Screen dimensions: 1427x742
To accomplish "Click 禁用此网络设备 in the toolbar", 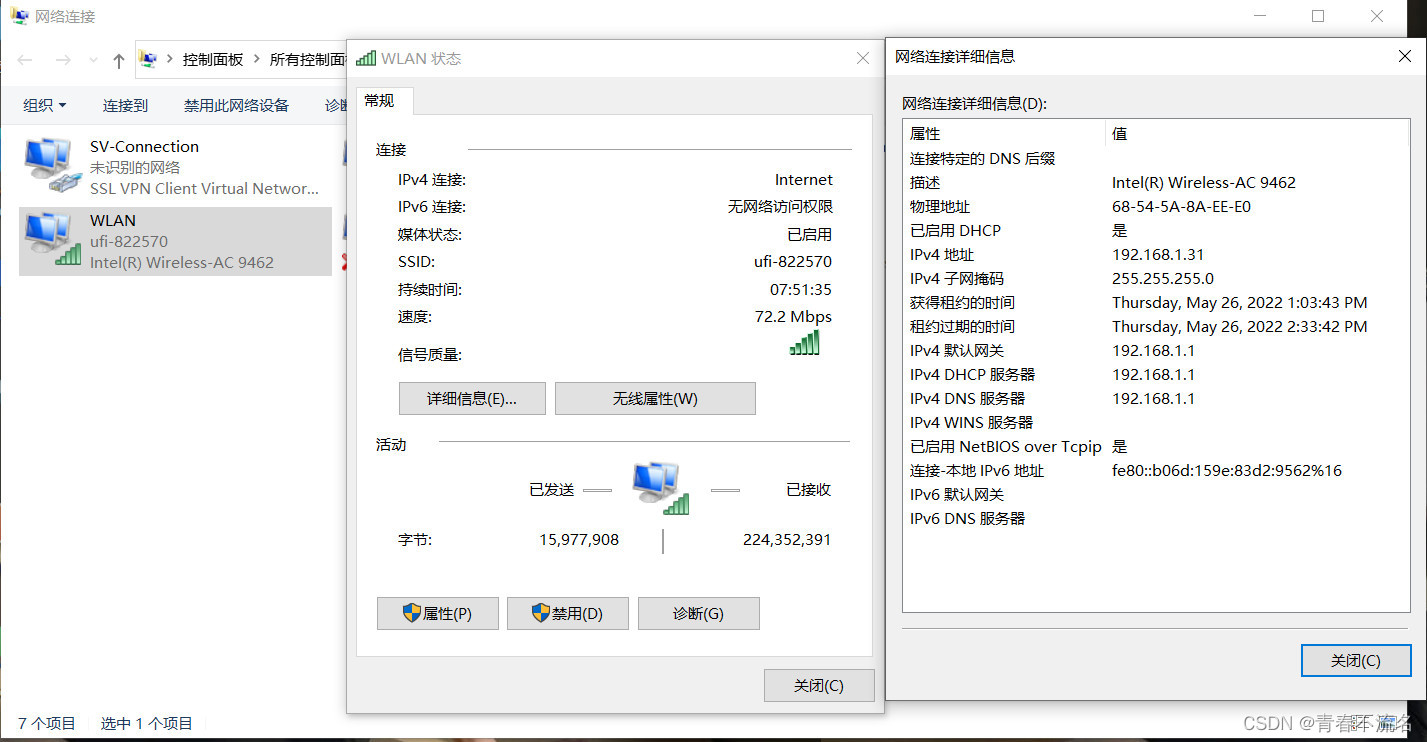I will tap(236, 104).
